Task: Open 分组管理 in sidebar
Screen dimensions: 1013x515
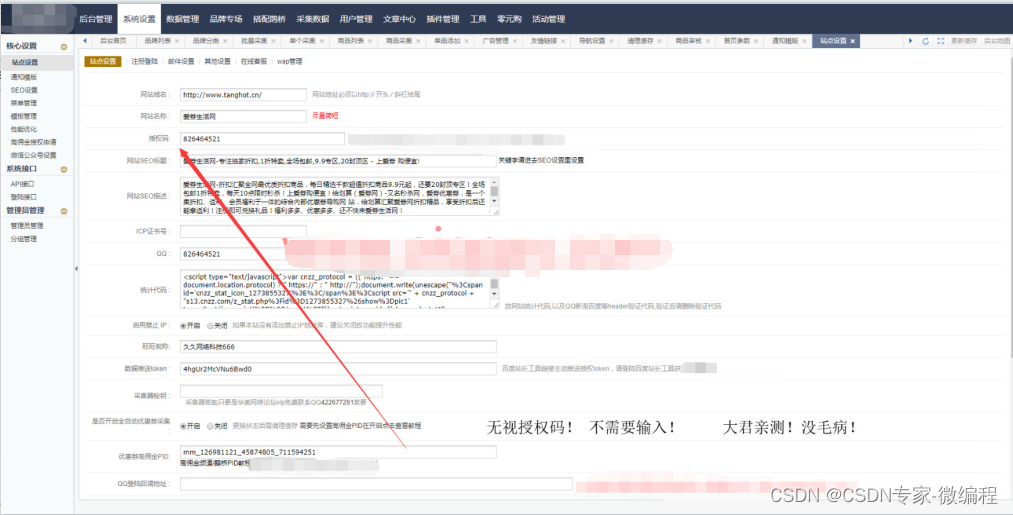Action: coord(23,239)
